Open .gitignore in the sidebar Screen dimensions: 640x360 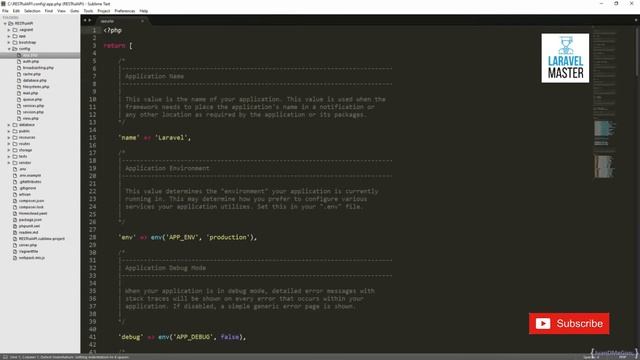28,188
